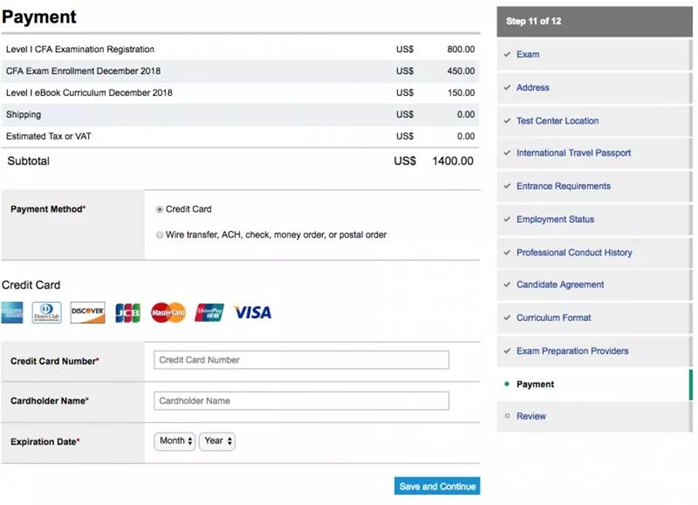Click the VISA card logo
The image size is (698, 505).
click(x=252, y=313)
